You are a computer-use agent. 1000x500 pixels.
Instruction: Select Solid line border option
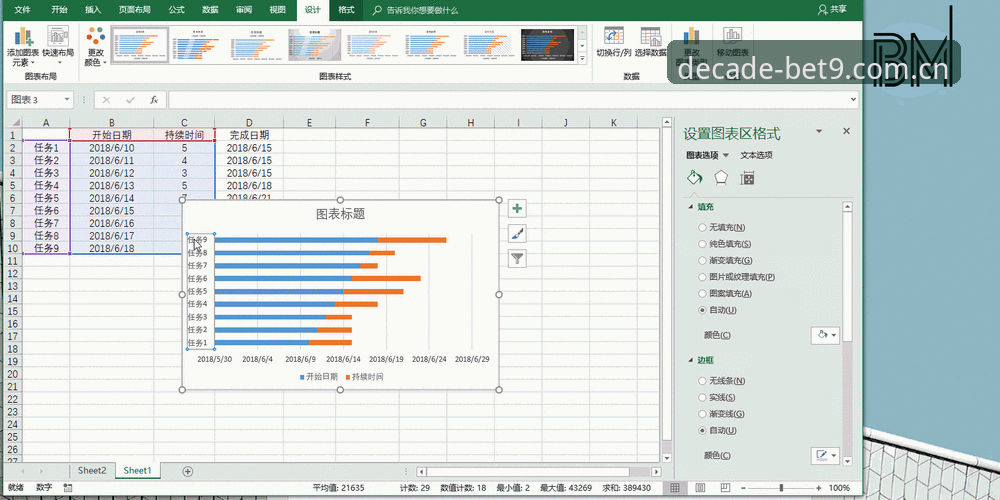tap(702, 397)
